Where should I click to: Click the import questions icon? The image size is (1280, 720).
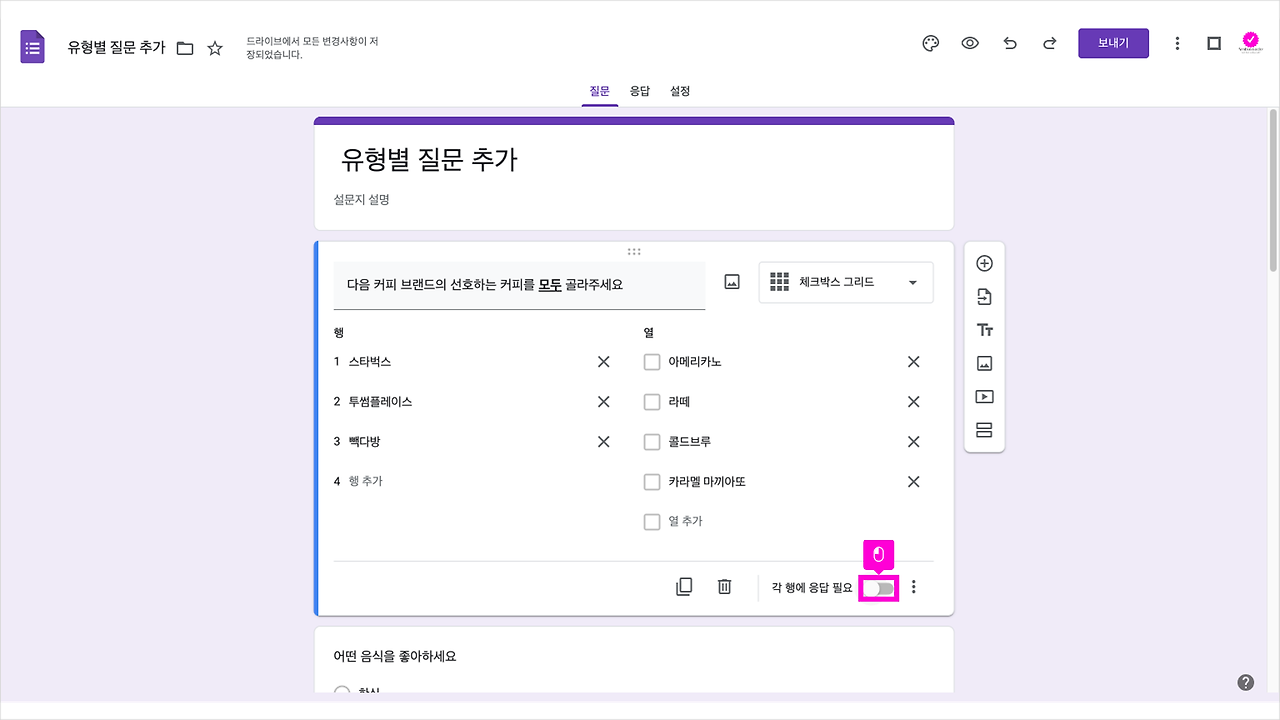point(984,296)
